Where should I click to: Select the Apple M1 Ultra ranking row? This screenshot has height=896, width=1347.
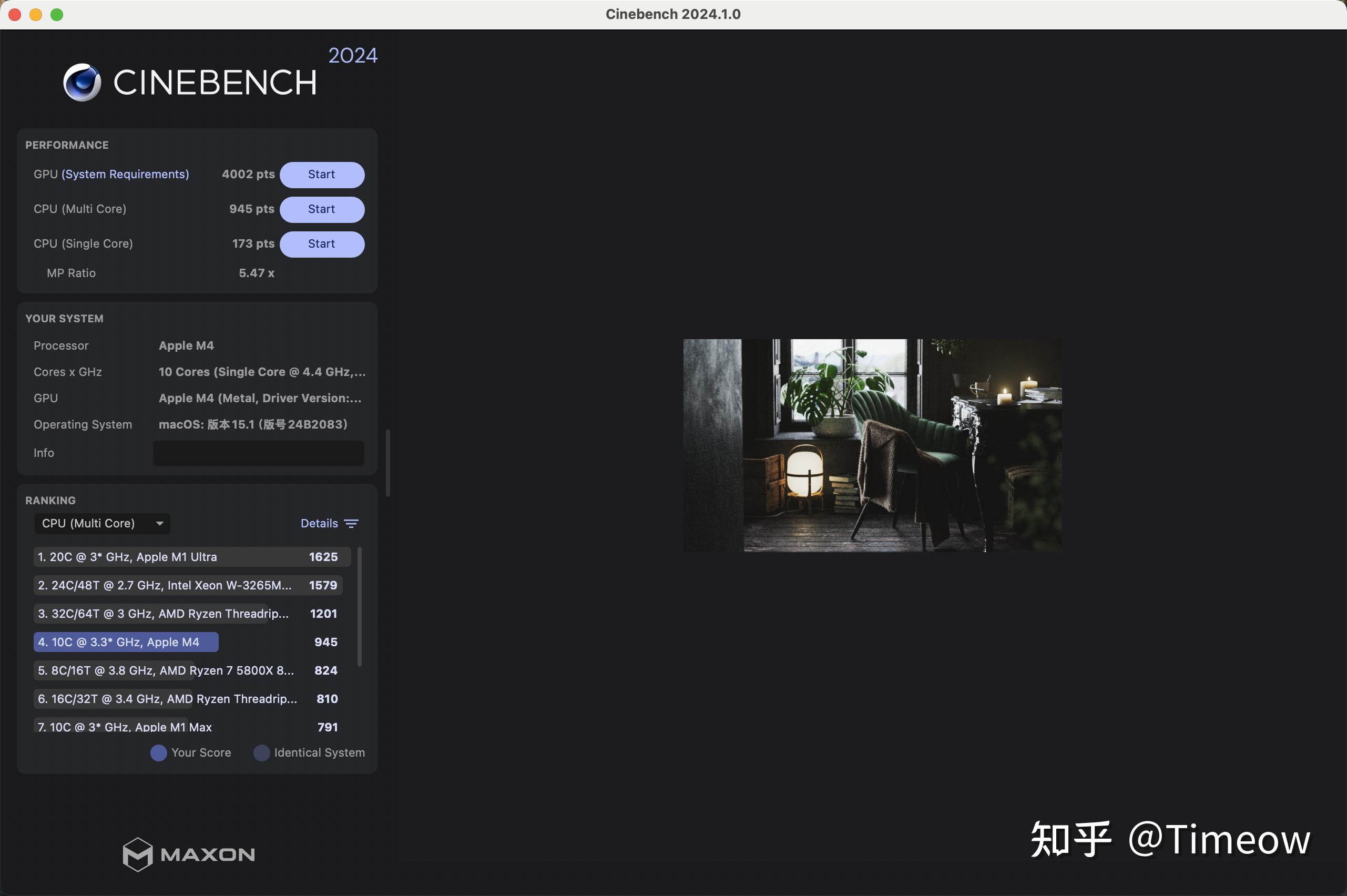click(x=192, y=556)
